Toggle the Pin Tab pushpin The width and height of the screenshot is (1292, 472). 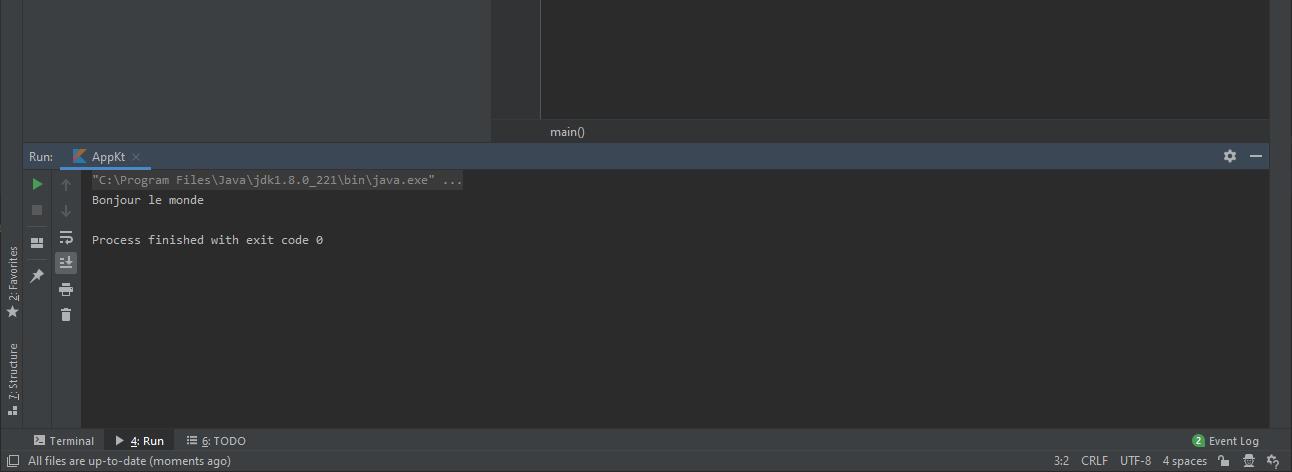click(37, 276)
